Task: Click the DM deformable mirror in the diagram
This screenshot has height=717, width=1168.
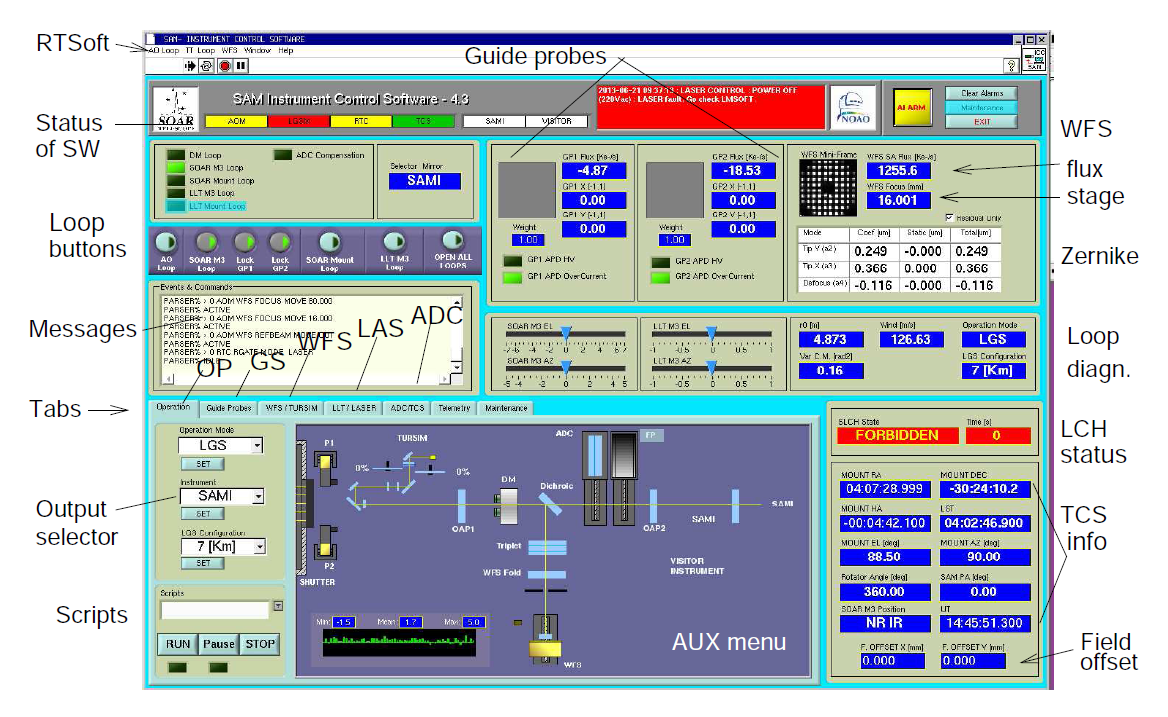Action: pos(508,507)
